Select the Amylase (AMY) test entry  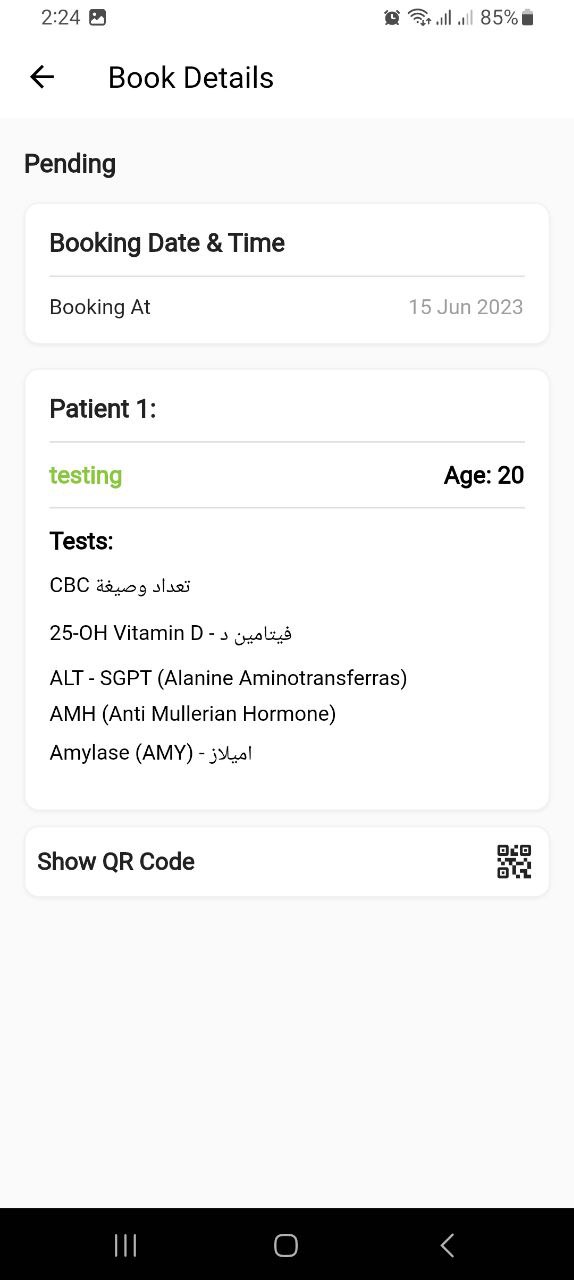point(151,753)
